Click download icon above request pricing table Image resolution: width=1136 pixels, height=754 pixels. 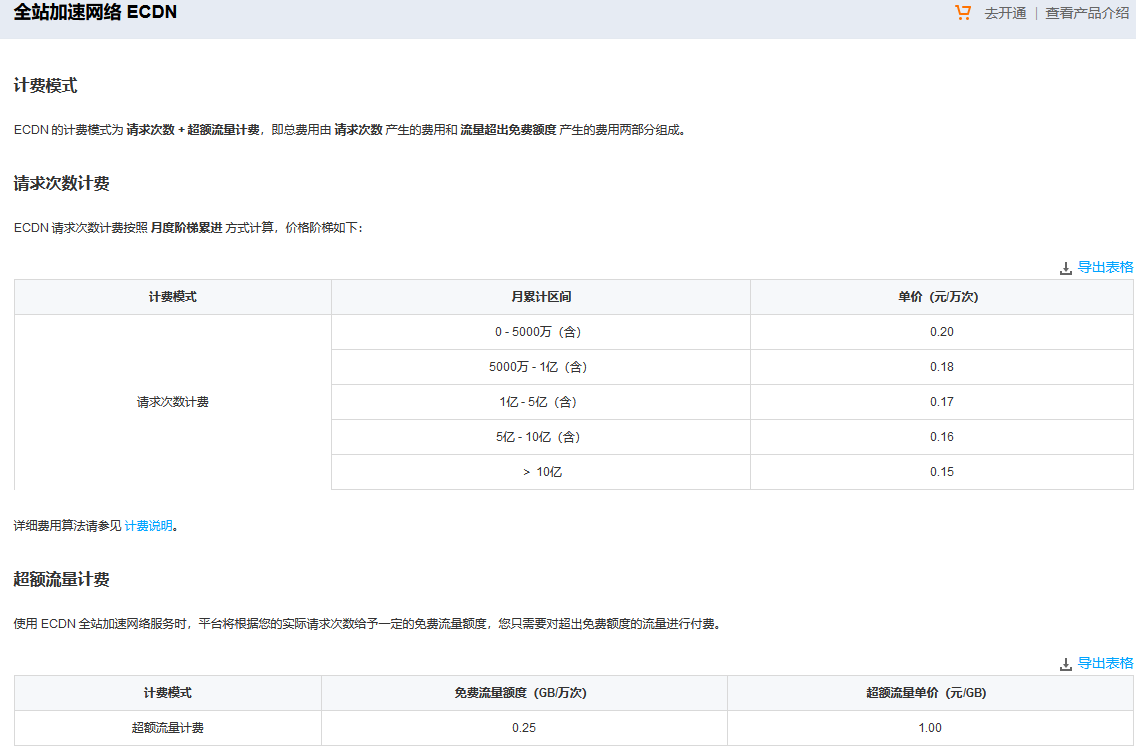(x=1066, y=268)
